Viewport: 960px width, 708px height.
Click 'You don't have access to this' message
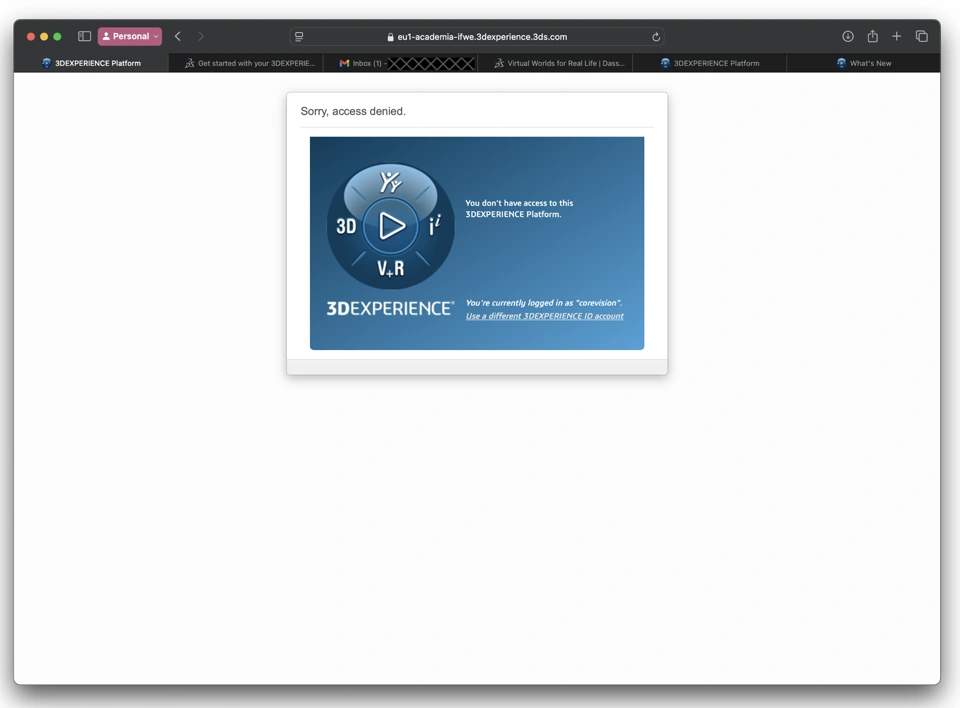click(519, 208)
